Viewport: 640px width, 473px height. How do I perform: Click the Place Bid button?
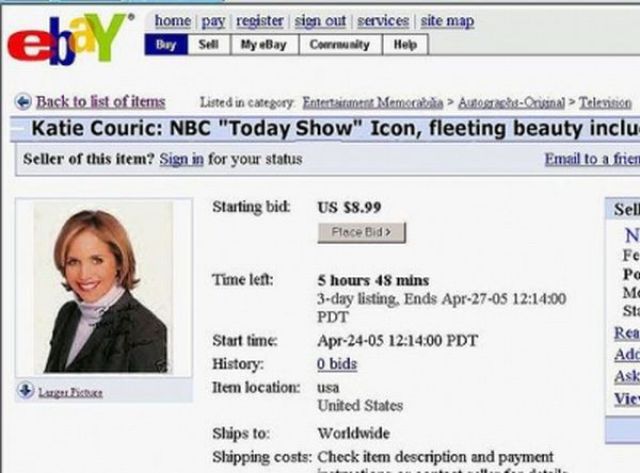pyautogui.click(x=362, y=233)
